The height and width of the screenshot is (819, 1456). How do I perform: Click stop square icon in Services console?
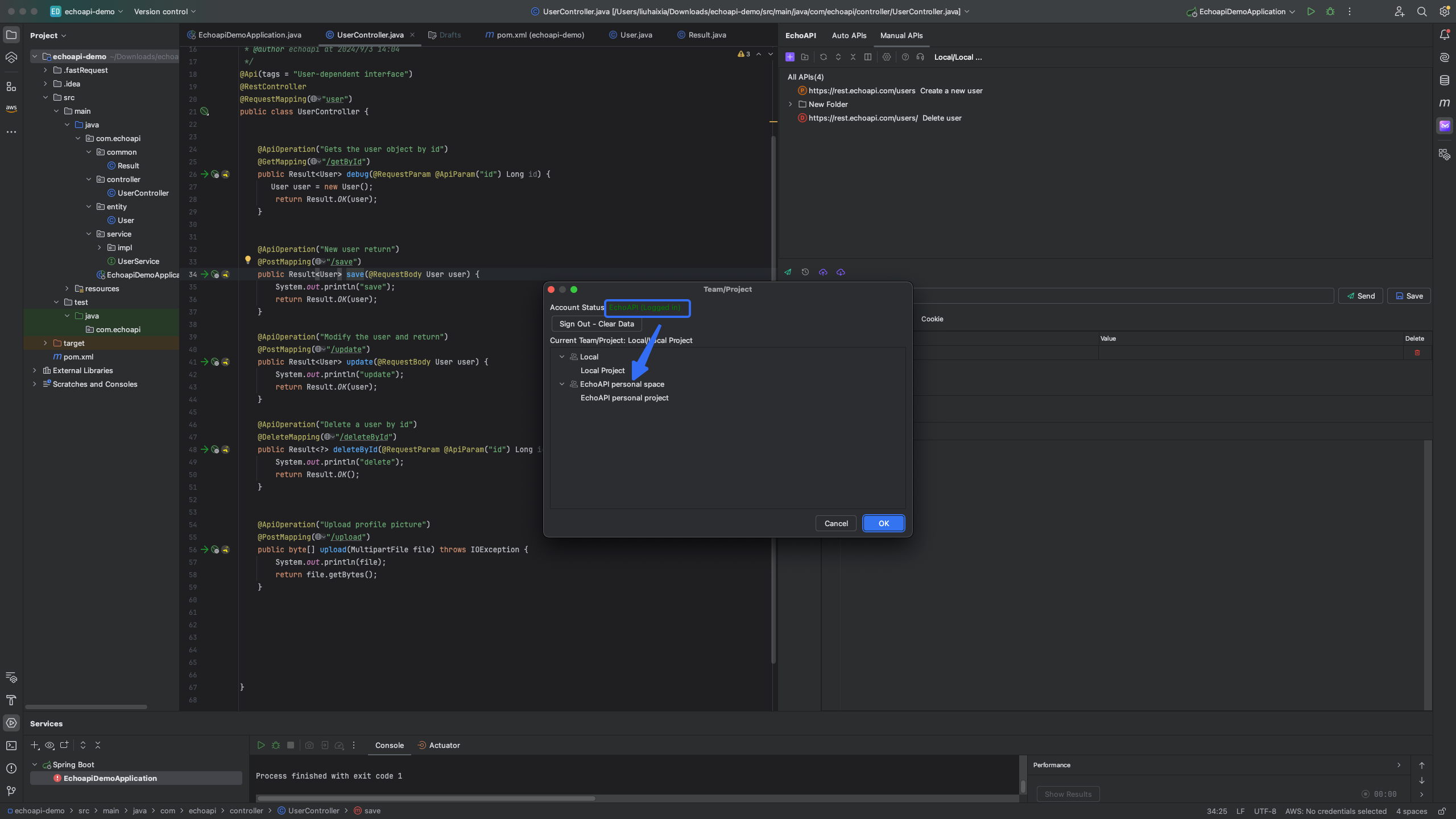(291, 745)
